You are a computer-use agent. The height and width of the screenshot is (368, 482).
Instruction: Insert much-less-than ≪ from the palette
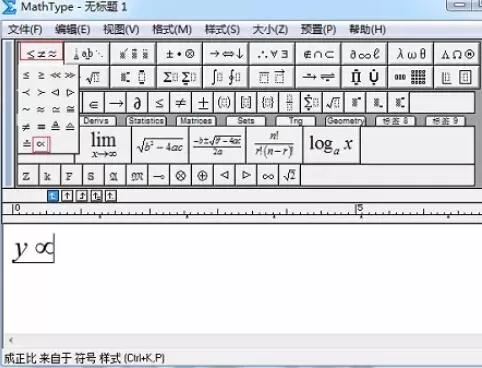pos(55,75)
